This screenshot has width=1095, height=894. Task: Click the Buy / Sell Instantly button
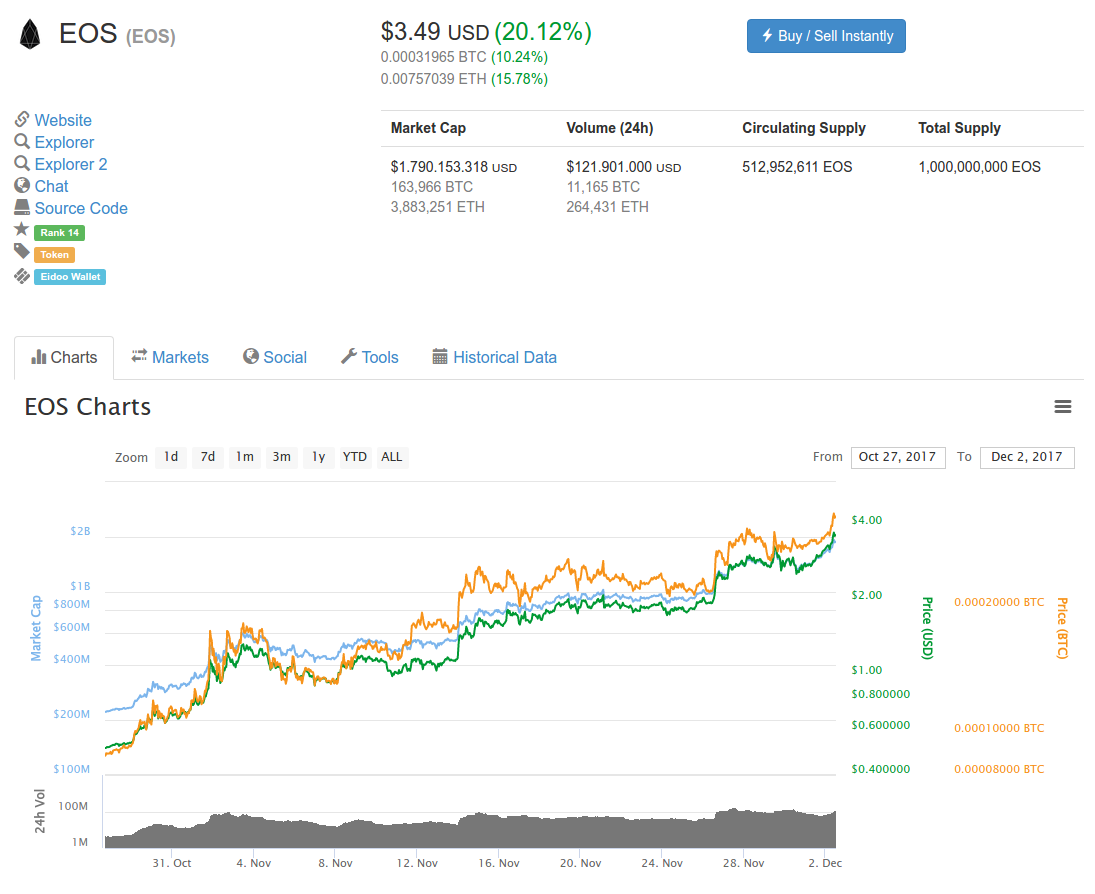[x=826, y=36]
